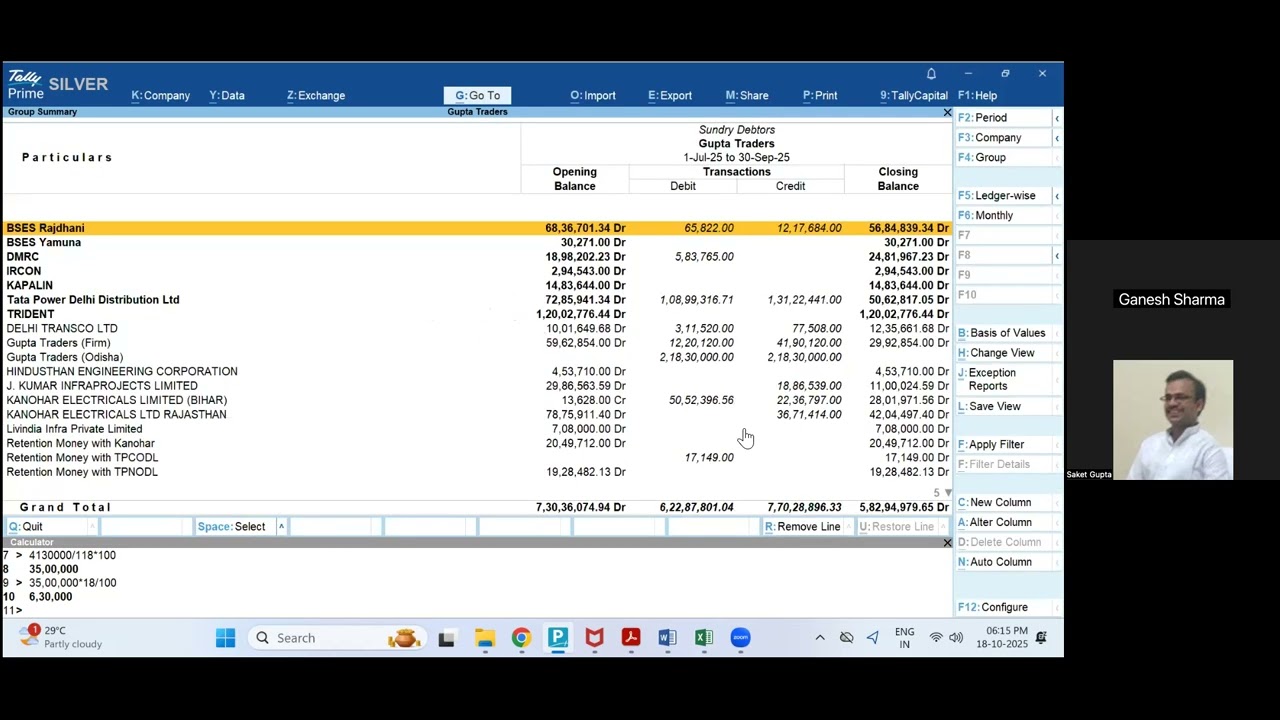This screenshot has width=1280, height=720.
Task: Click location arrow tray icon
Action: coord(873,638)
